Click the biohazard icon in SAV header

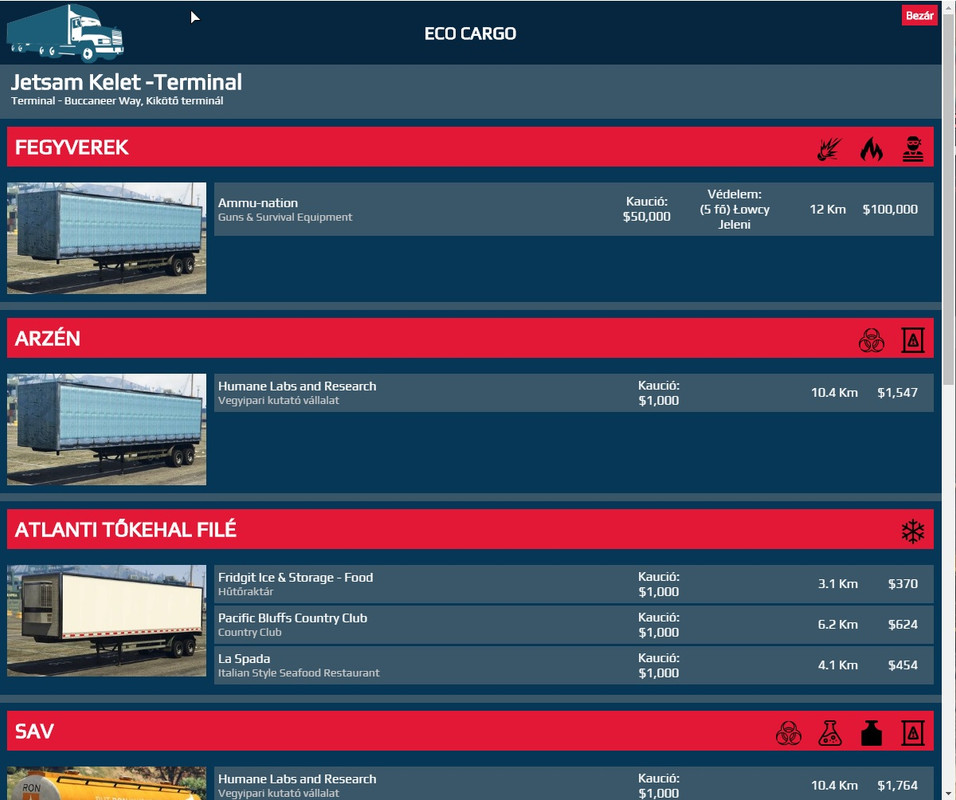coord(788,733)
